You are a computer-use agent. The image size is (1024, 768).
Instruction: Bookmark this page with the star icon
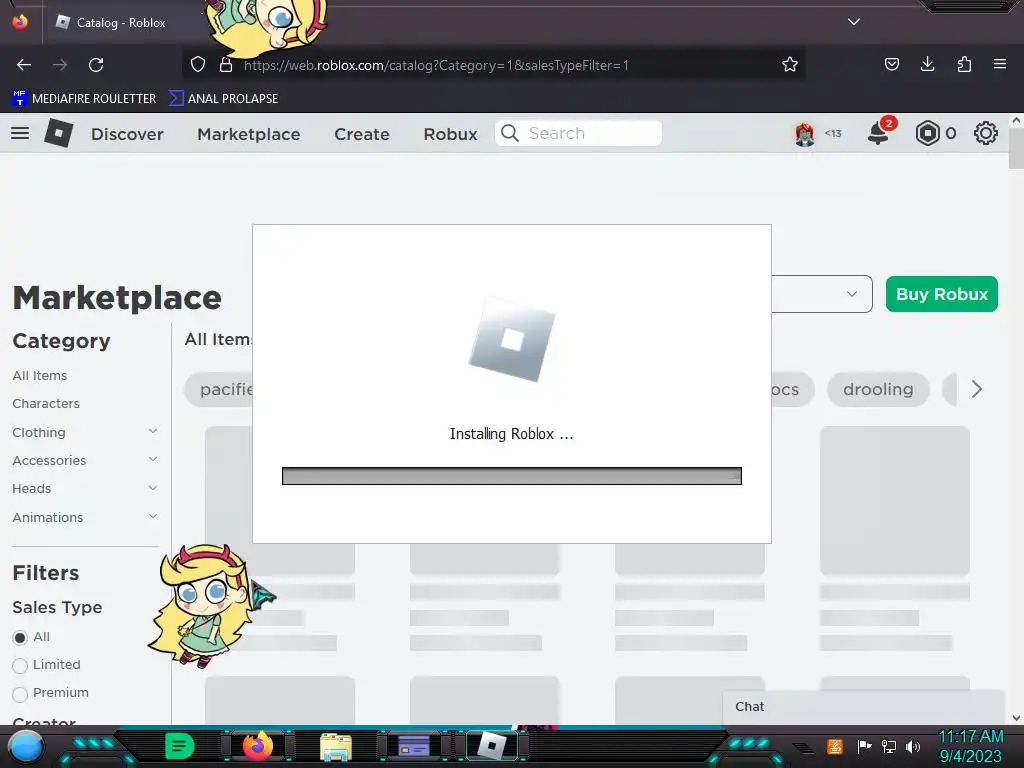pyautogui.click(x=790, y=64)
